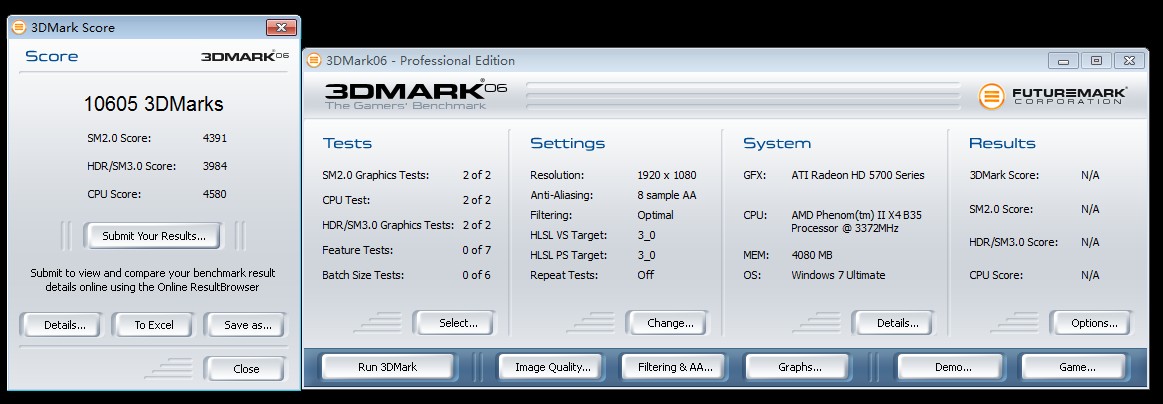Screen dimensions: 1163x404
Task: Click OS value Windows 7 Ultimate
Action: tap(838, 275)
